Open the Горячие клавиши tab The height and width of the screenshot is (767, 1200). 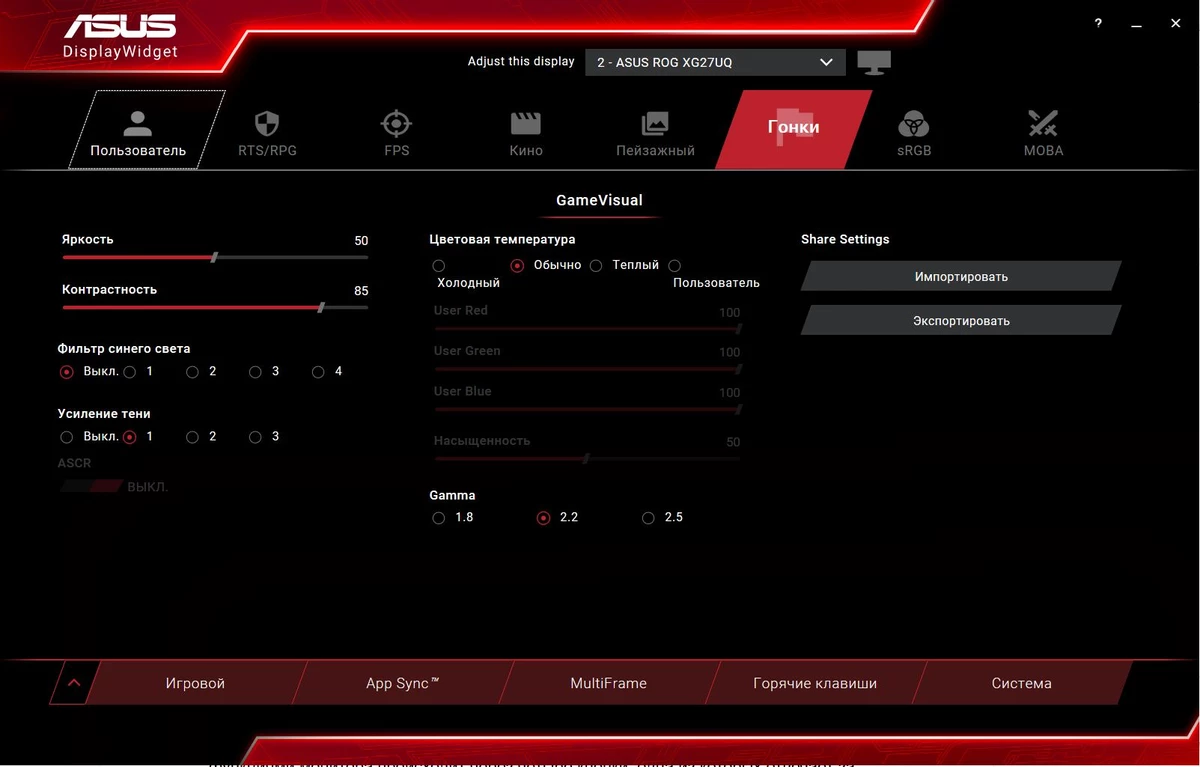coord(815,683)
